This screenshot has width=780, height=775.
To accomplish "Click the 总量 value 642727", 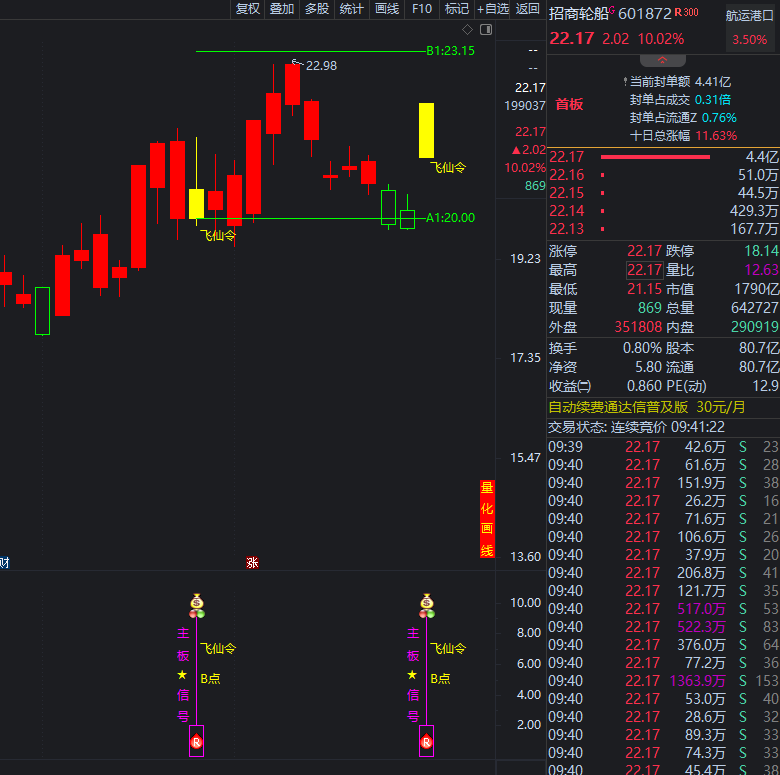I will point(755,308).
